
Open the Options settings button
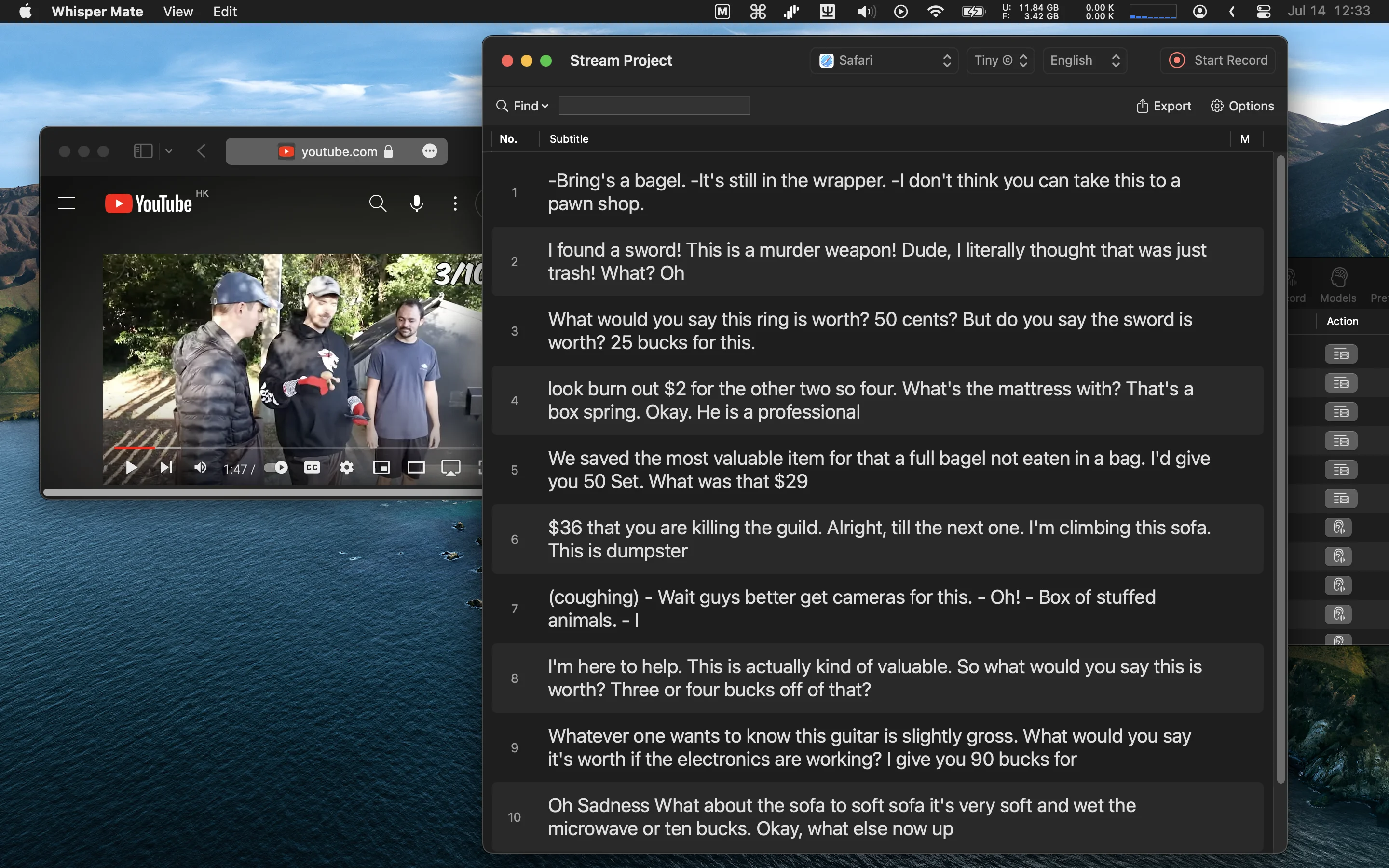[x=1243, y=106]
